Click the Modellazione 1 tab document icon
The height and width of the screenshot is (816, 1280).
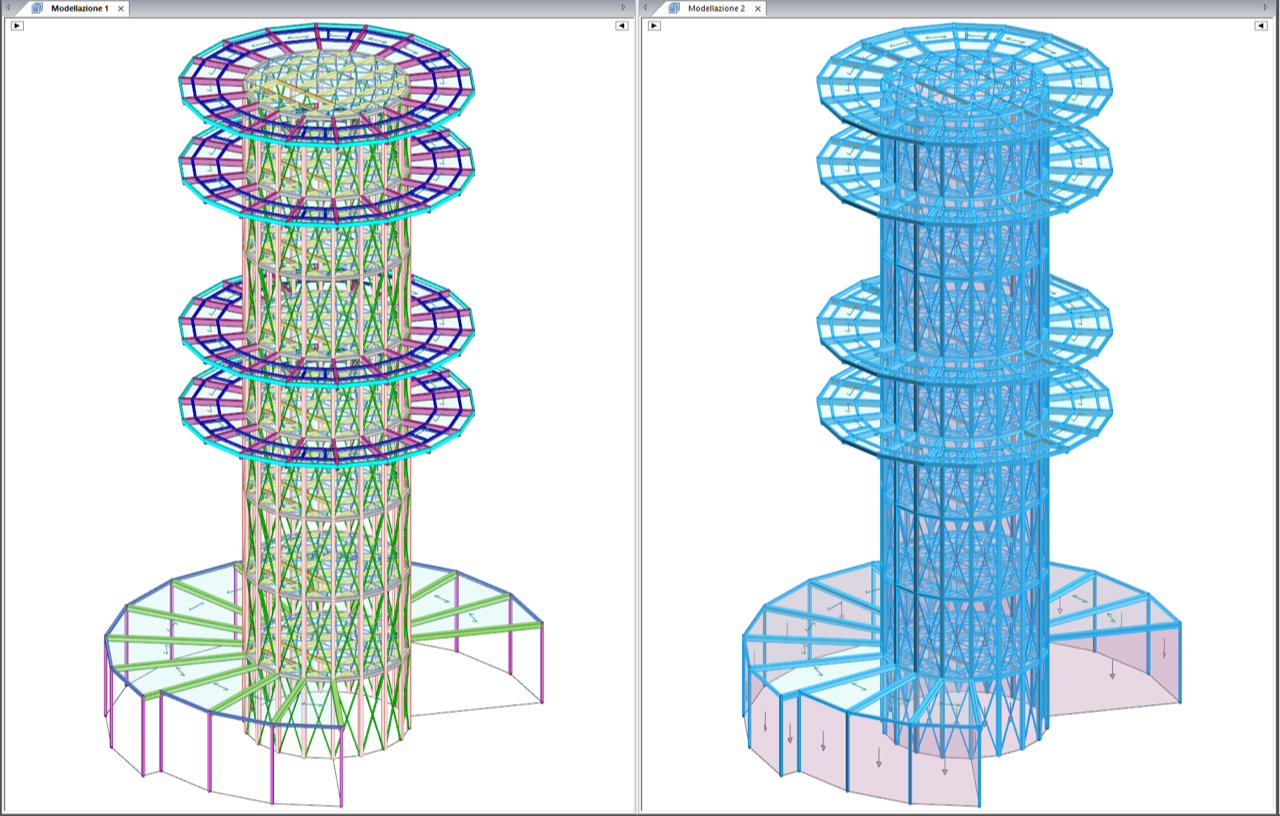[x=37, y=8]
